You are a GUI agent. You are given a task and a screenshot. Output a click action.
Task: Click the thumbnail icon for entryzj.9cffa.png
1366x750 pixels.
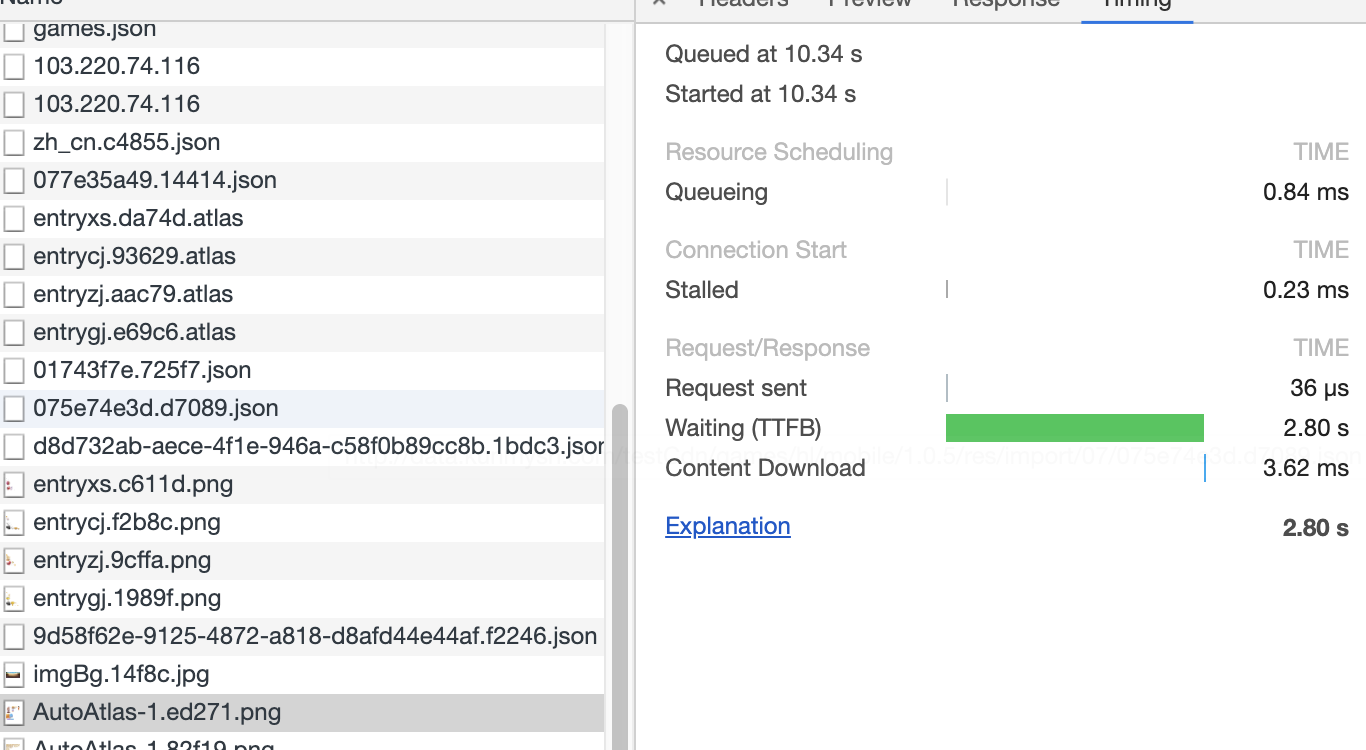14,561
